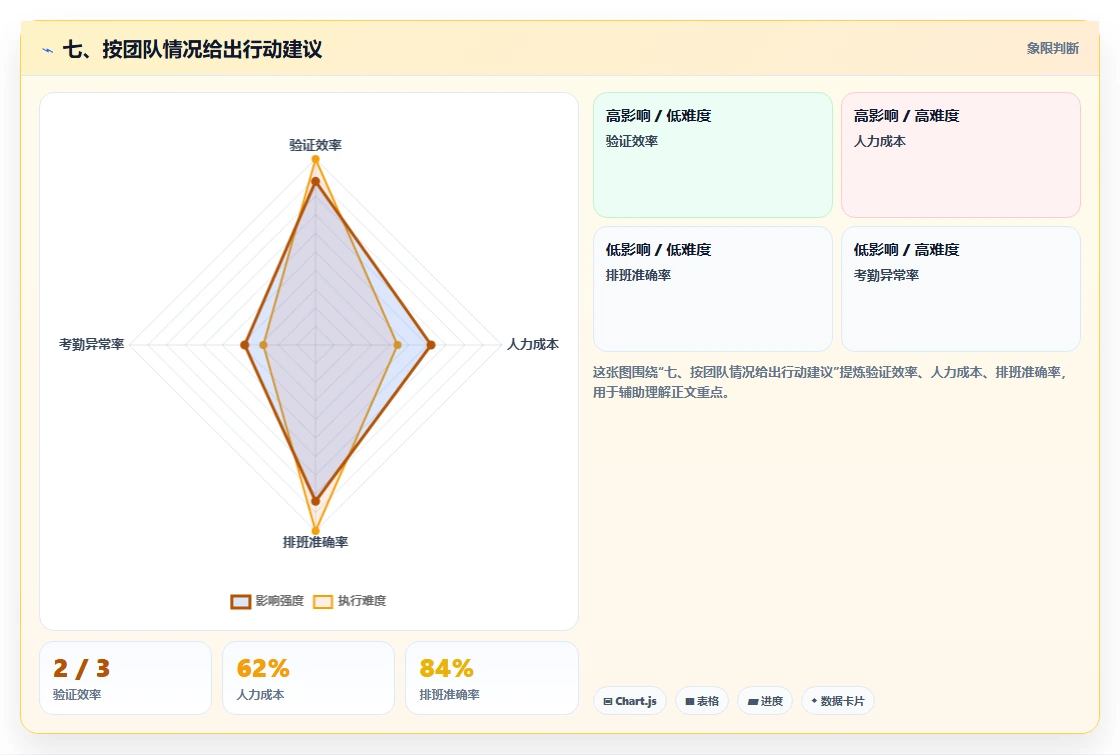Screen dimensions: 1120x755
Task: Click the Chart.js tag icon
Action: coord(608,701)
